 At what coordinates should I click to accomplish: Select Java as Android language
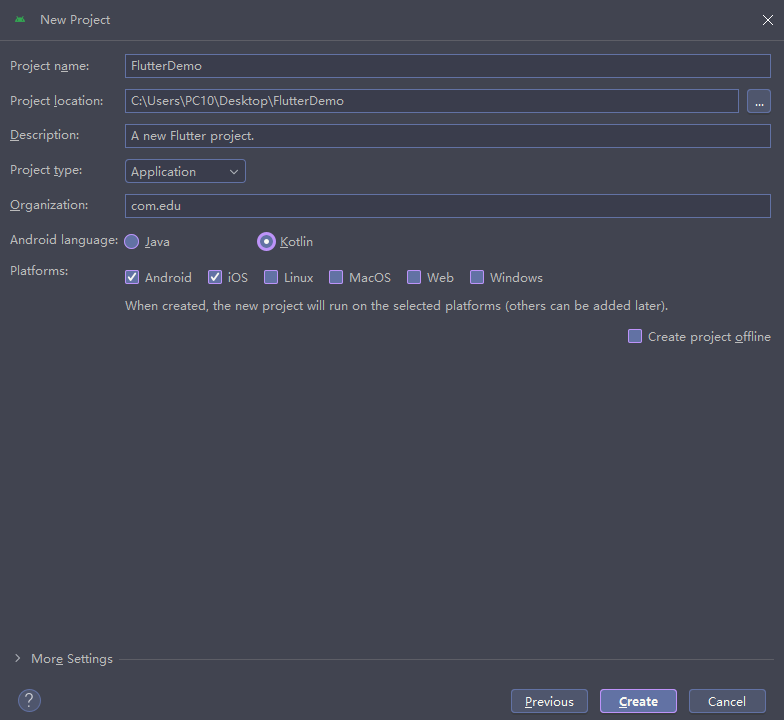coord(132,242)
